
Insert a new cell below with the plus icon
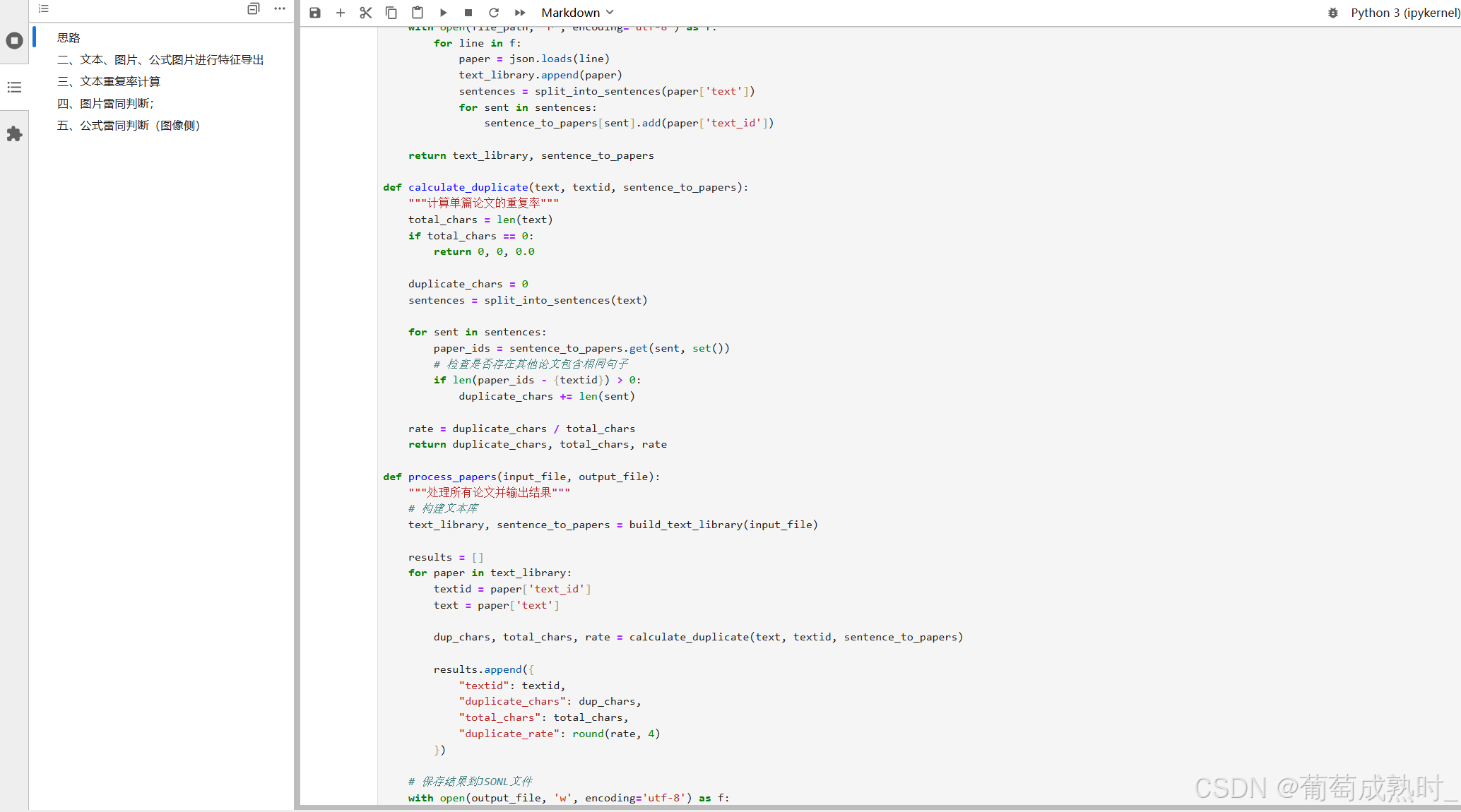pyautogui.click(x=341, y=13)
